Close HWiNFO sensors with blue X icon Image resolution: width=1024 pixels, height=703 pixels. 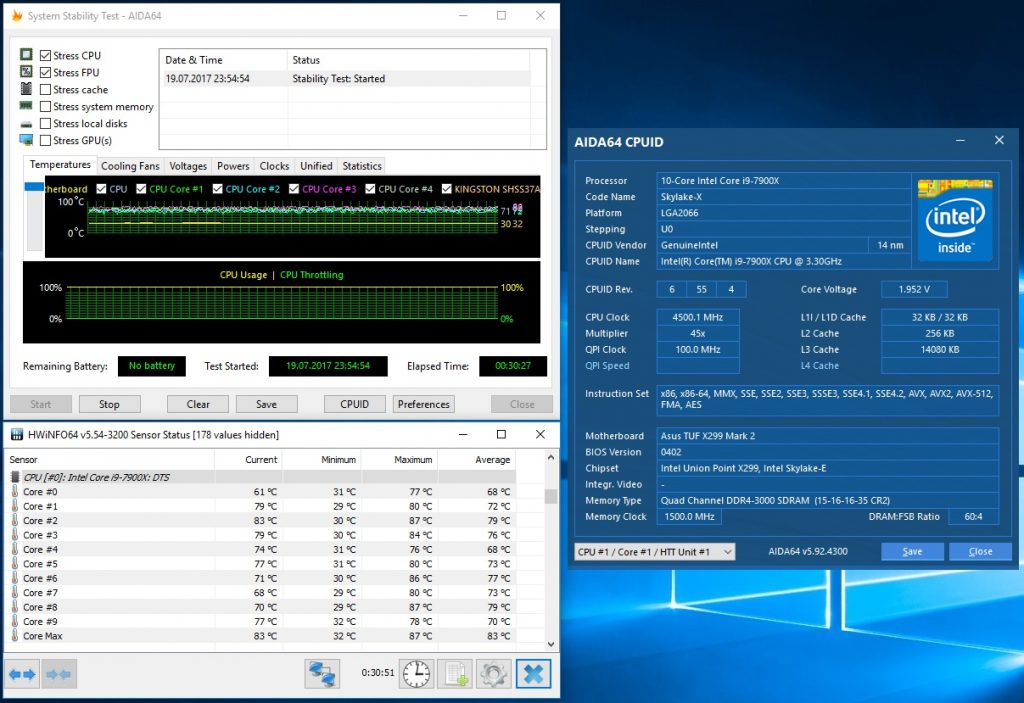(534, 674)
